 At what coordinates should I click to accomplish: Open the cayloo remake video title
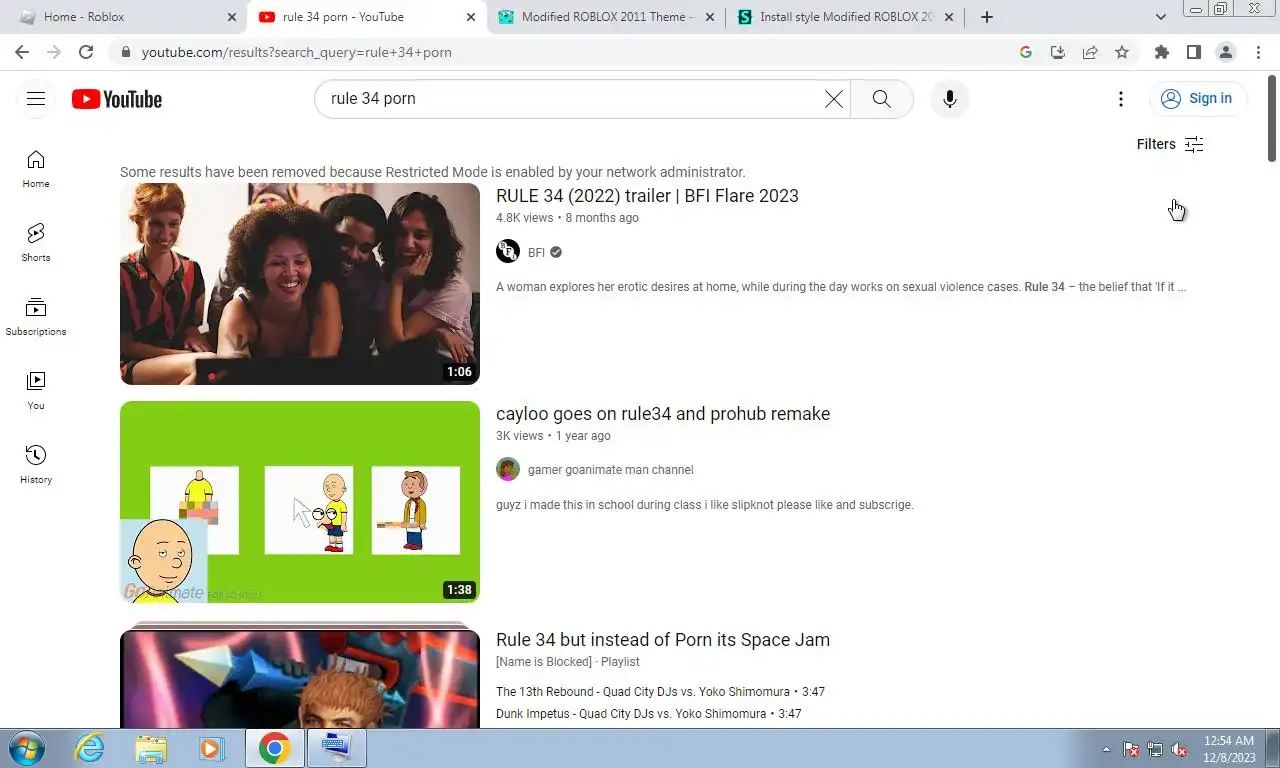(x=663, y=414)
